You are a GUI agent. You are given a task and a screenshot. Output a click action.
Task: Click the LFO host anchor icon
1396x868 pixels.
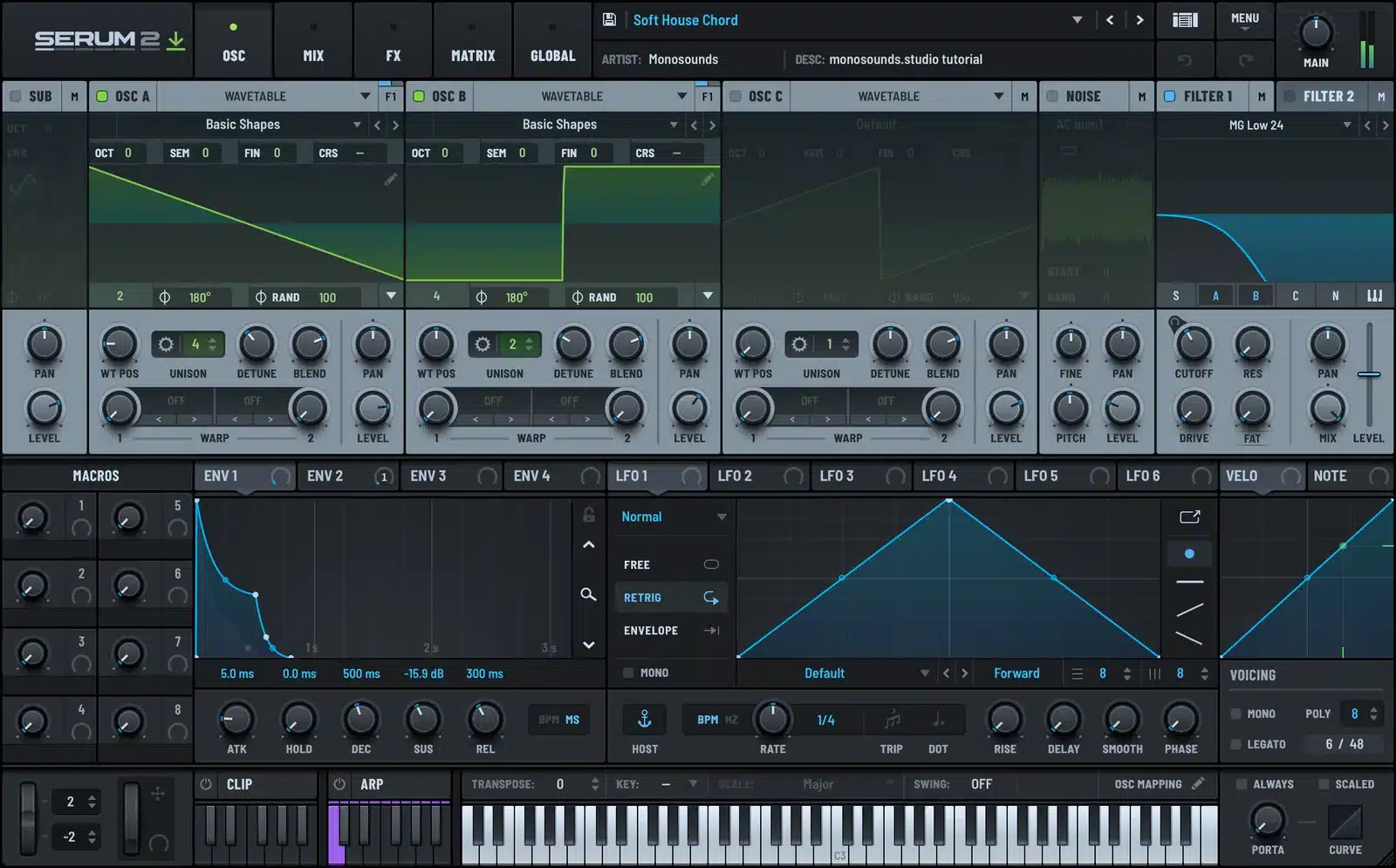coord(645,719)
